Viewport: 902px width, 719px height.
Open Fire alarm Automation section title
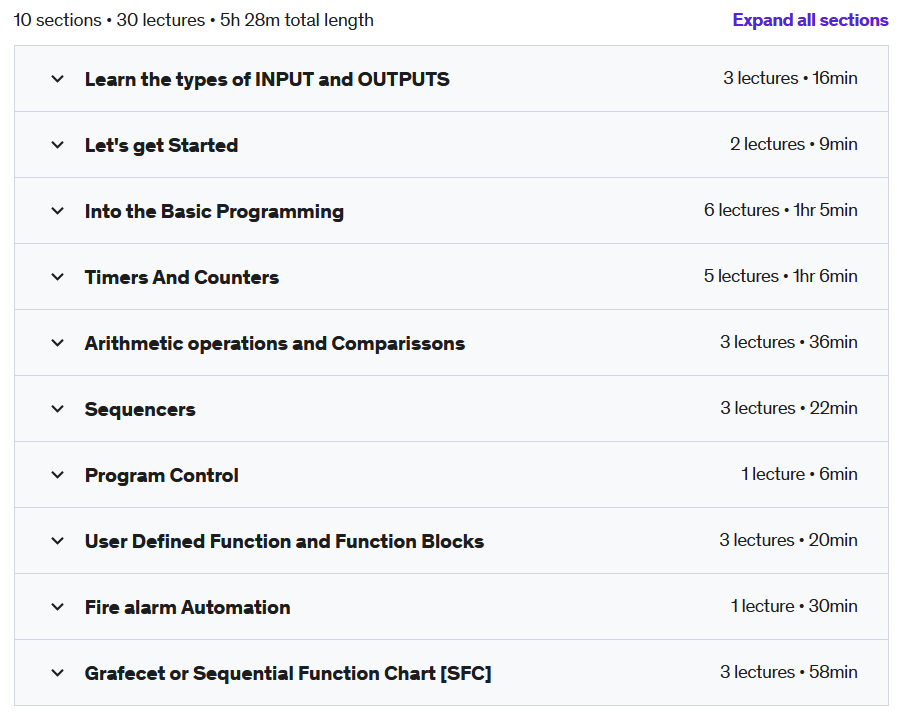(187, 607)
